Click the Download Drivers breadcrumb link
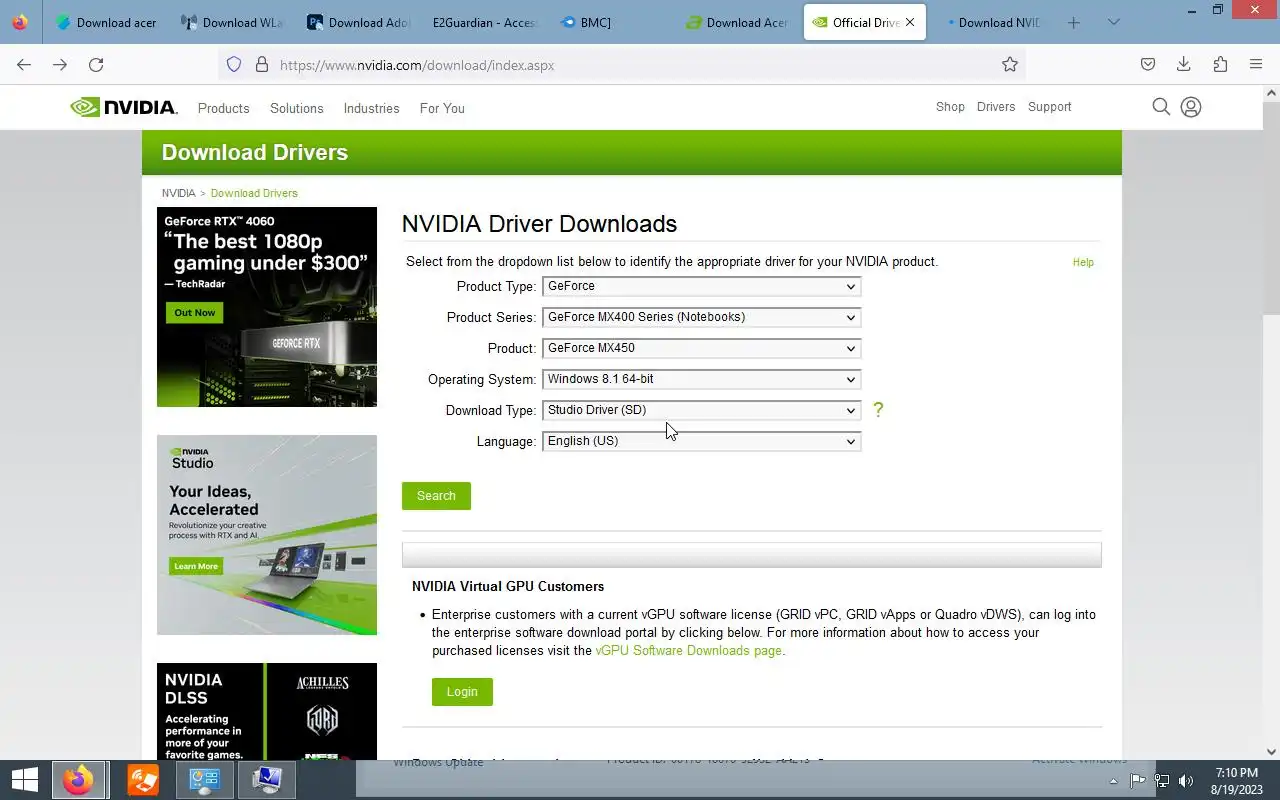This screenshot has width=1280, height=800. coord(254,193)
